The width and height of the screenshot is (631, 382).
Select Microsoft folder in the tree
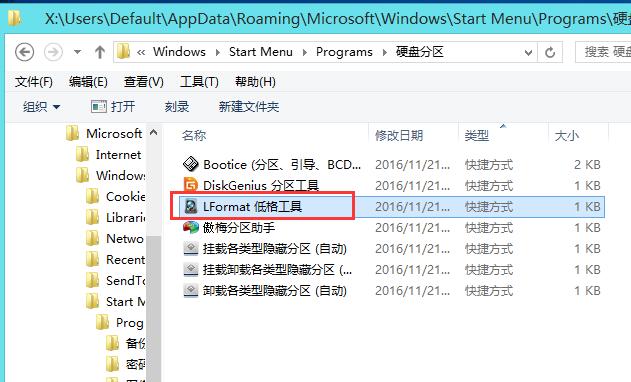[114, 133]
